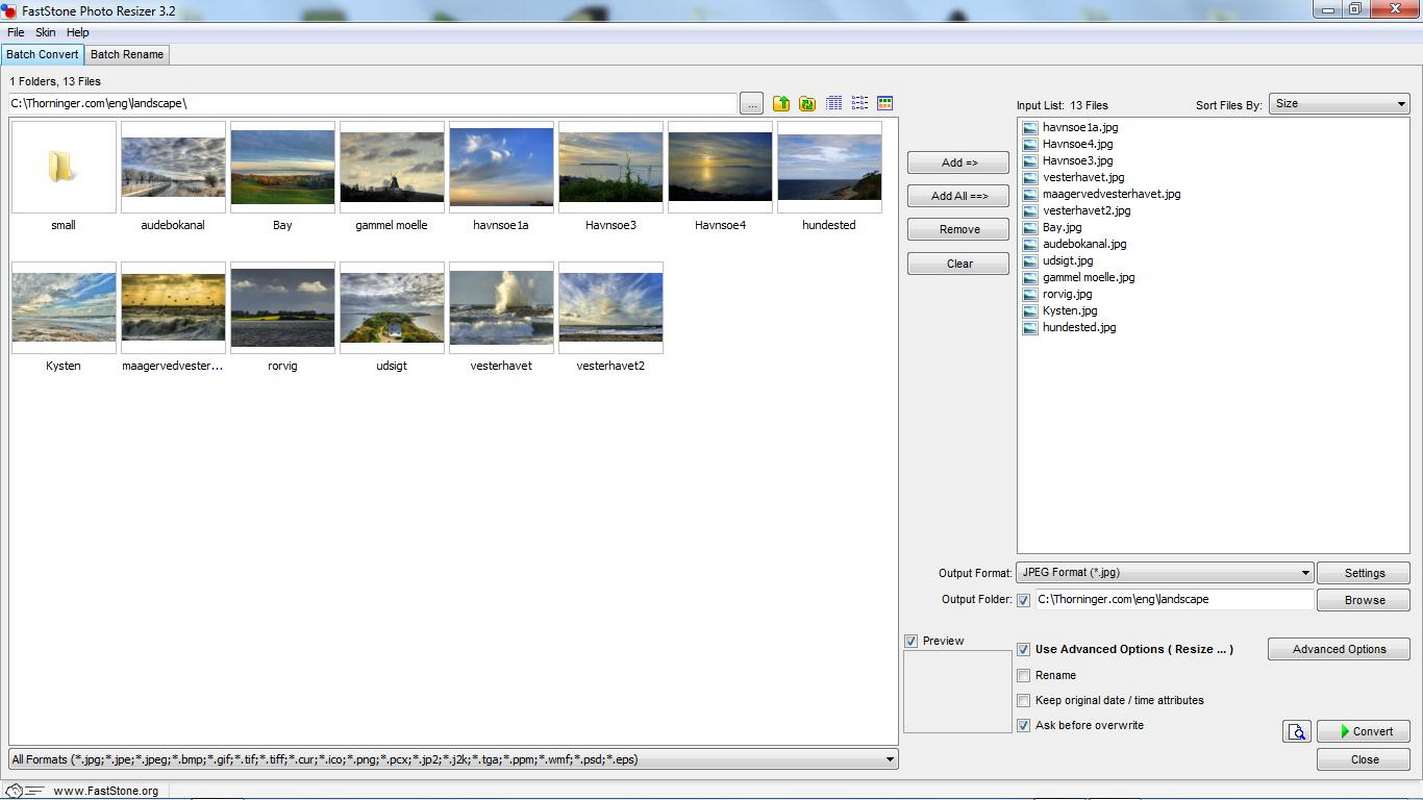Switch to small icons list view

tap(859, 104)
